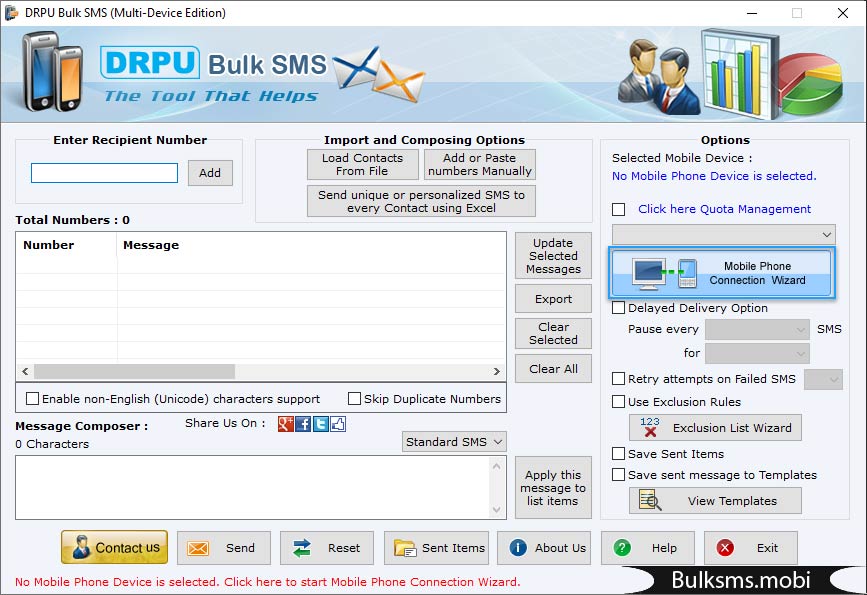Click the Twitter share icon
Image resolution: width=867 pixels, height=595 pixels.
click(x=321, y=424)
